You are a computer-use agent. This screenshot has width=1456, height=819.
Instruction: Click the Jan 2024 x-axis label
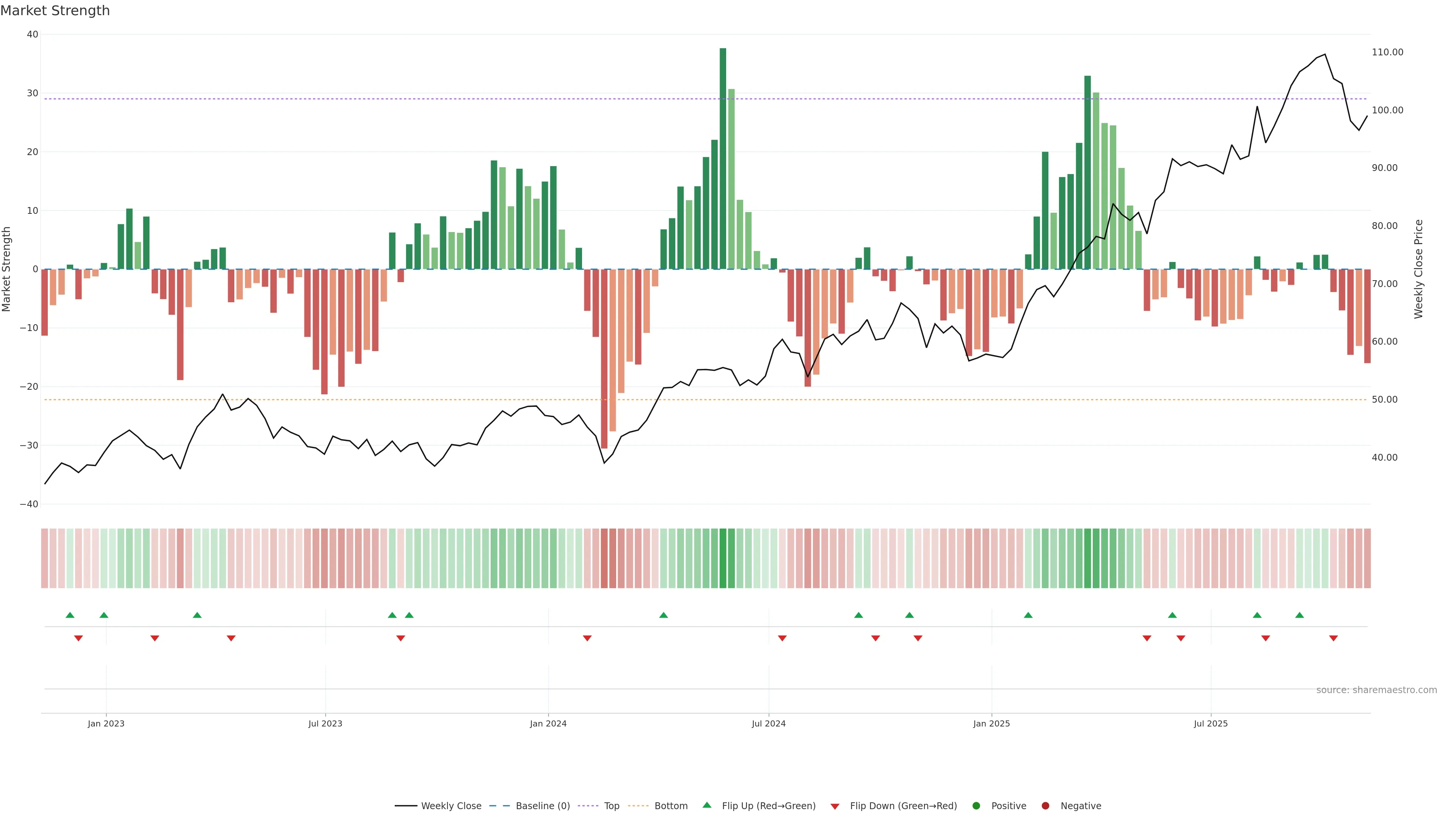(x=548, y=723)
